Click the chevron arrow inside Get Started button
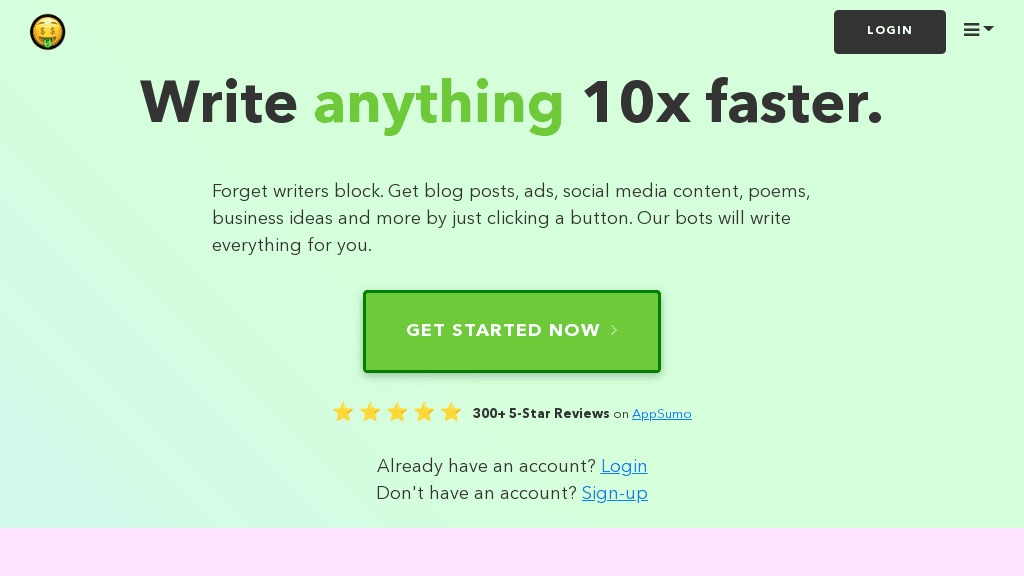Viewport: 1024px width, 576px height. 614,331
